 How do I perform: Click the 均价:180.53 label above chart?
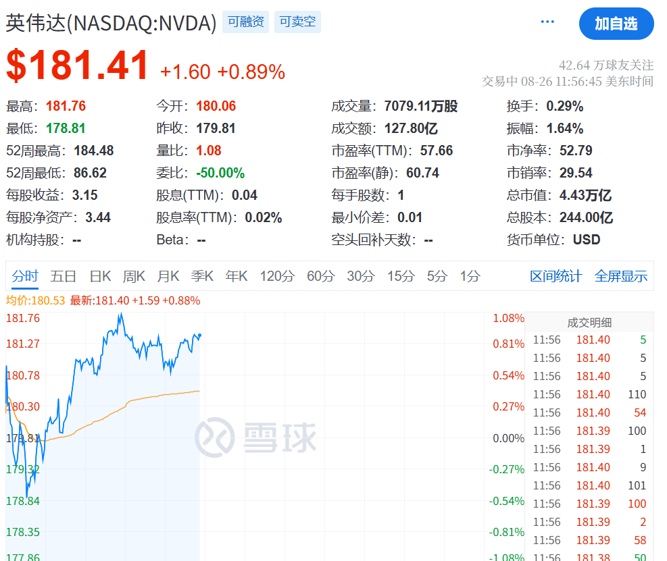35,301
